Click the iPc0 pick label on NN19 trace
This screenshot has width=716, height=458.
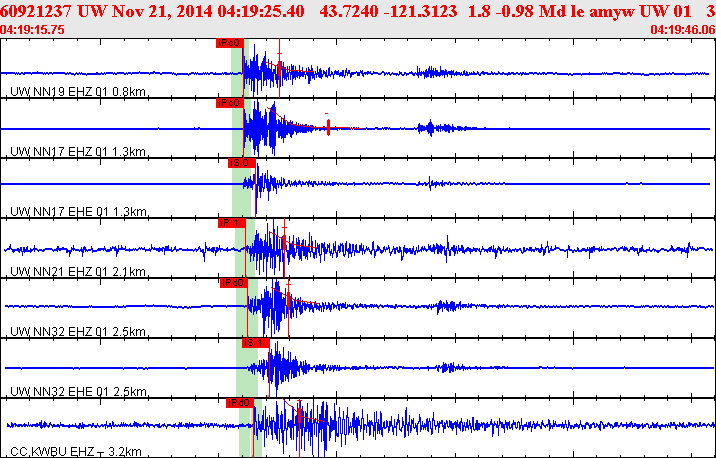(230, 43)
